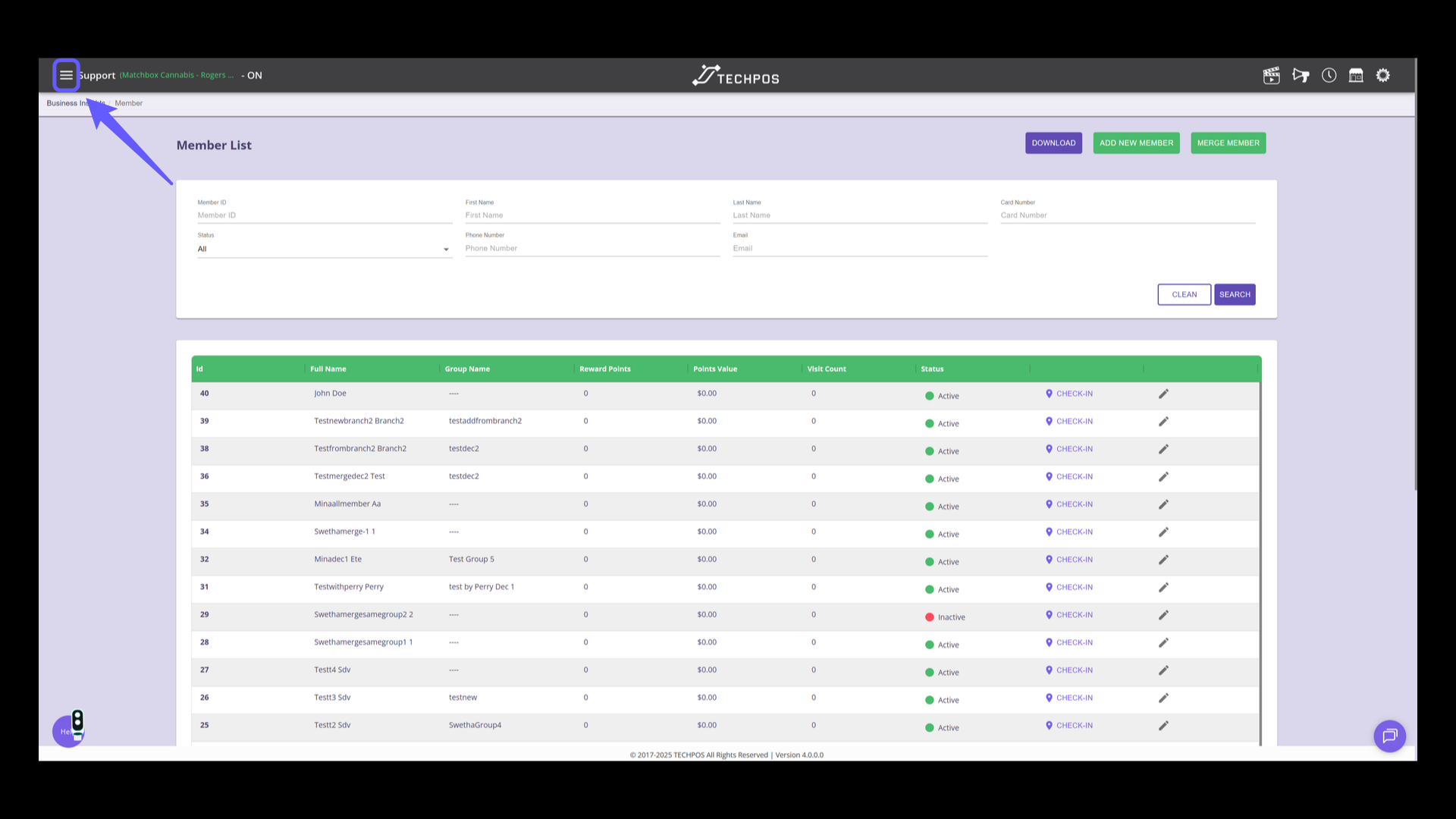
Task: Click the First Name input field
Action: coord(591,215)
